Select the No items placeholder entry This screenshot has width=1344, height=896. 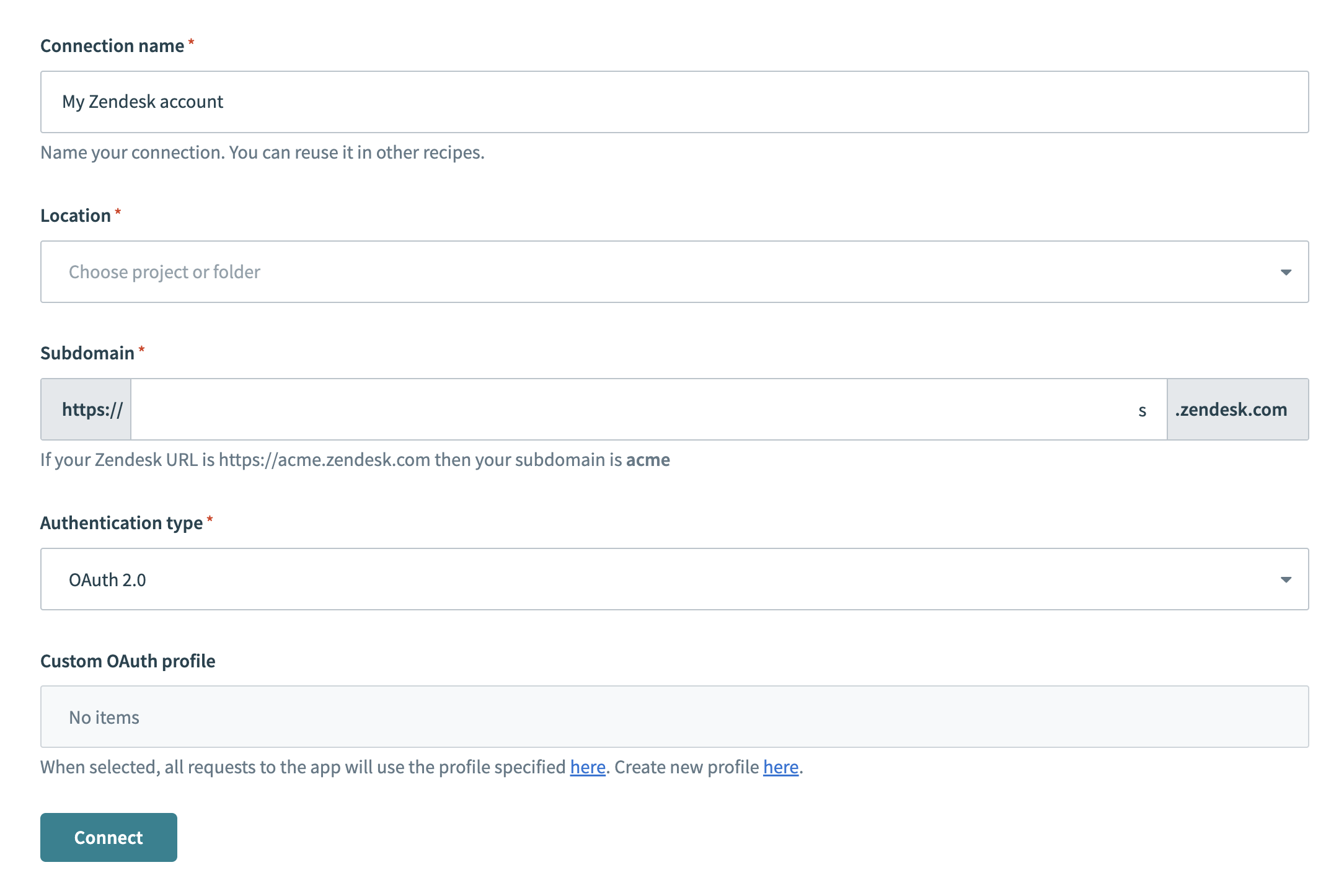click(x=104, y=716)
